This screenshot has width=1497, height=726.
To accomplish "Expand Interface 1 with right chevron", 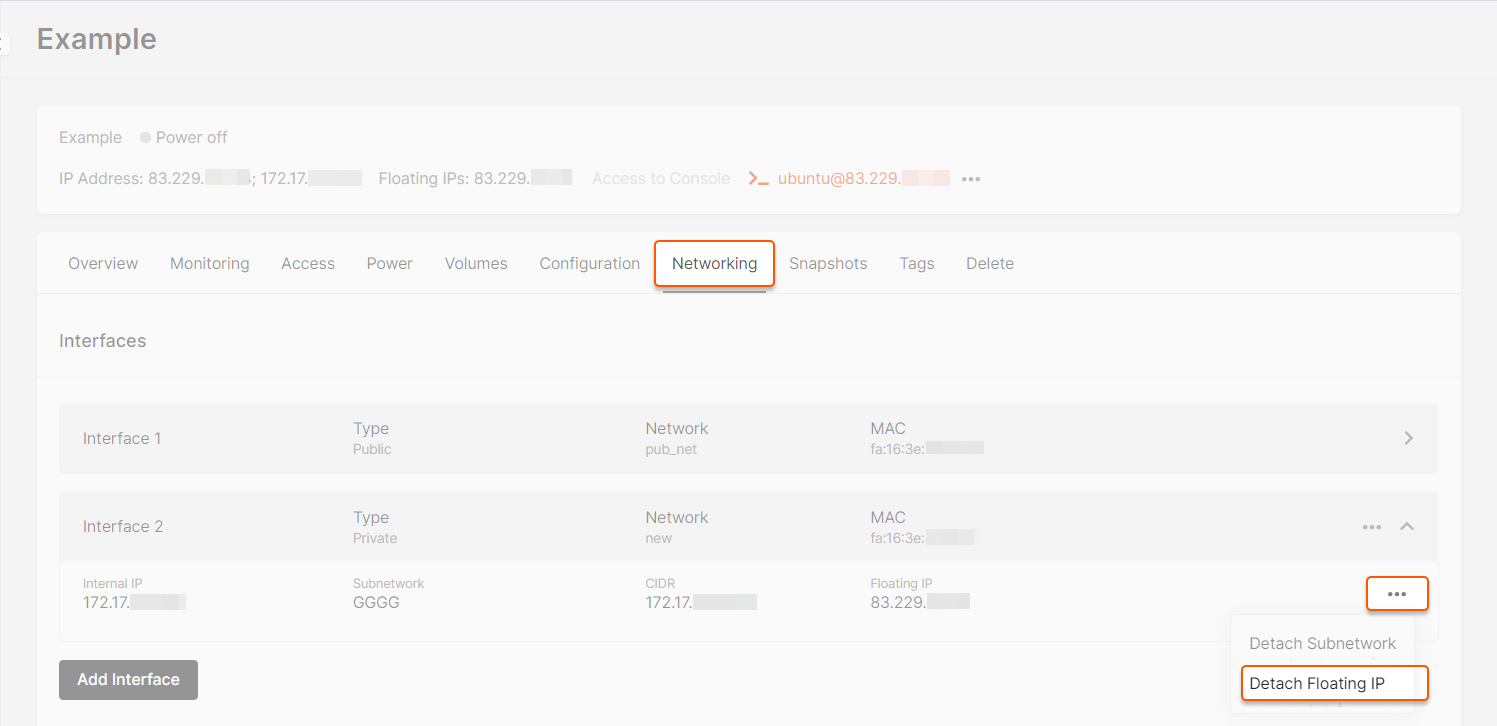I will click(1408, 438).
